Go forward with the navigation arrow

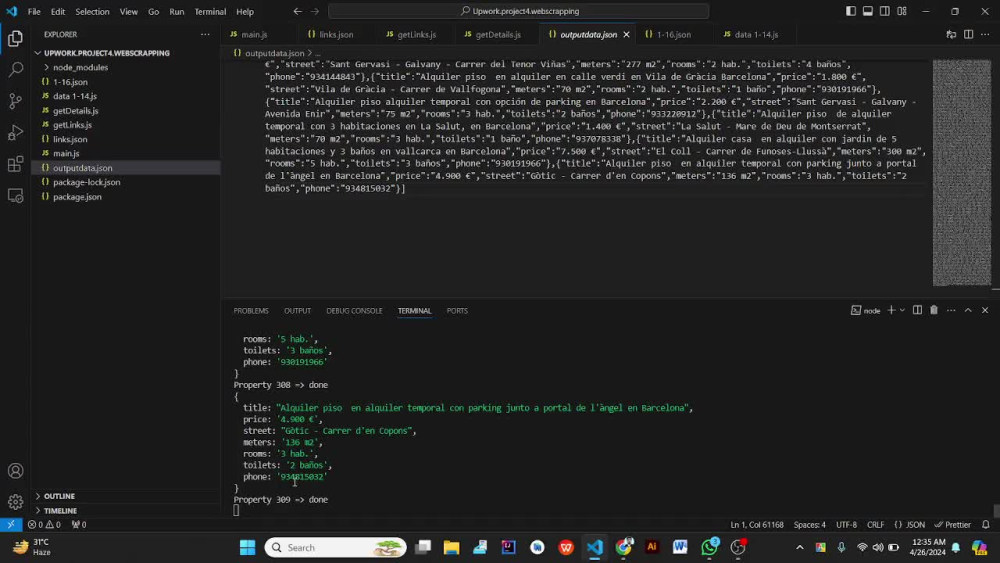(315, 11)
